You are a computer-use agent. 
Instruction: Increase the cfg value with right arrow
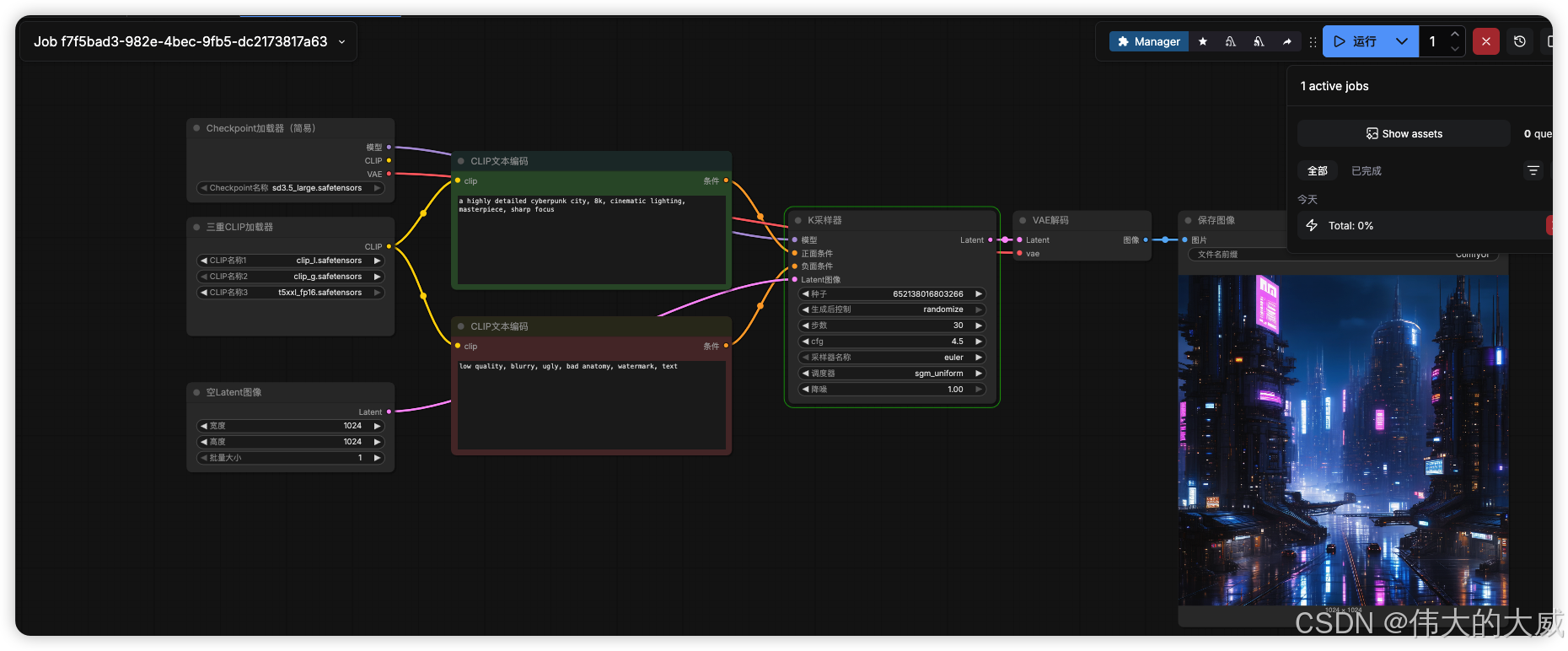[x=979, y=342]
